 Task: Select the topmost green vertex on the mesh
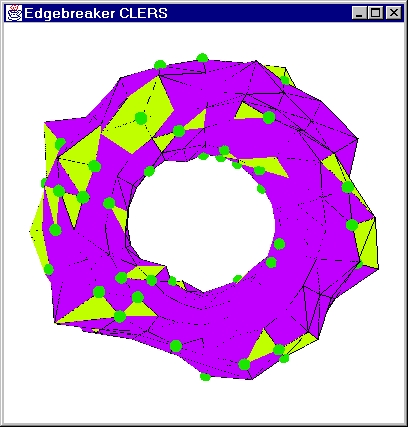pyautogui.click(x=202, y=58)
